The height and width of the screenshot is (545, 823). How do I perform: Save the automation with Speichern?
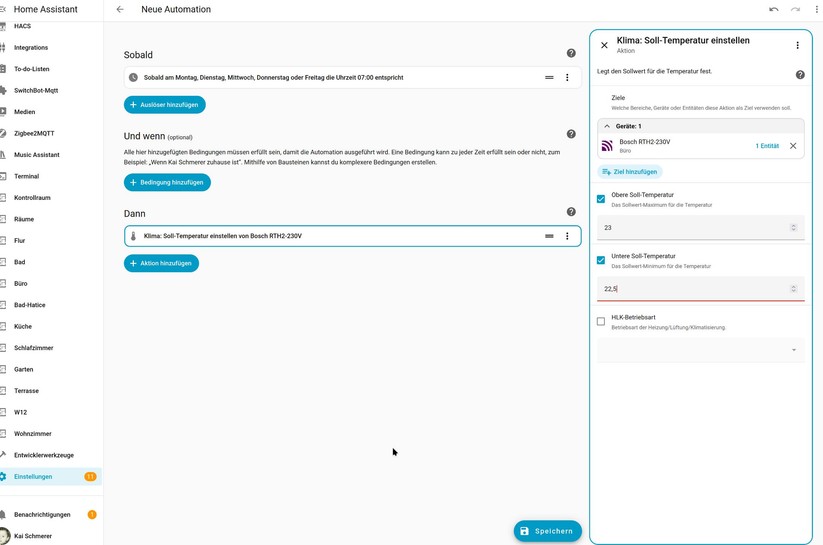pyautogui.click(x=547, y=531)
